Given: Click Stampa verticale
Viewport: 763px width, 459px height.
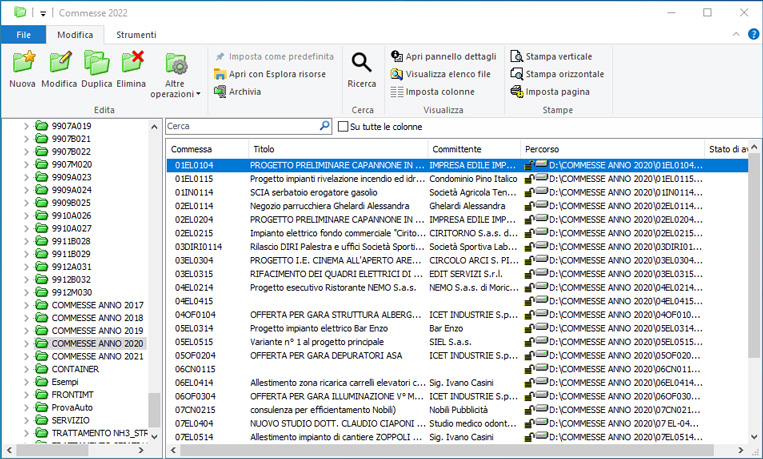Looking at the screenshot, I should click(x=551, y=56).
